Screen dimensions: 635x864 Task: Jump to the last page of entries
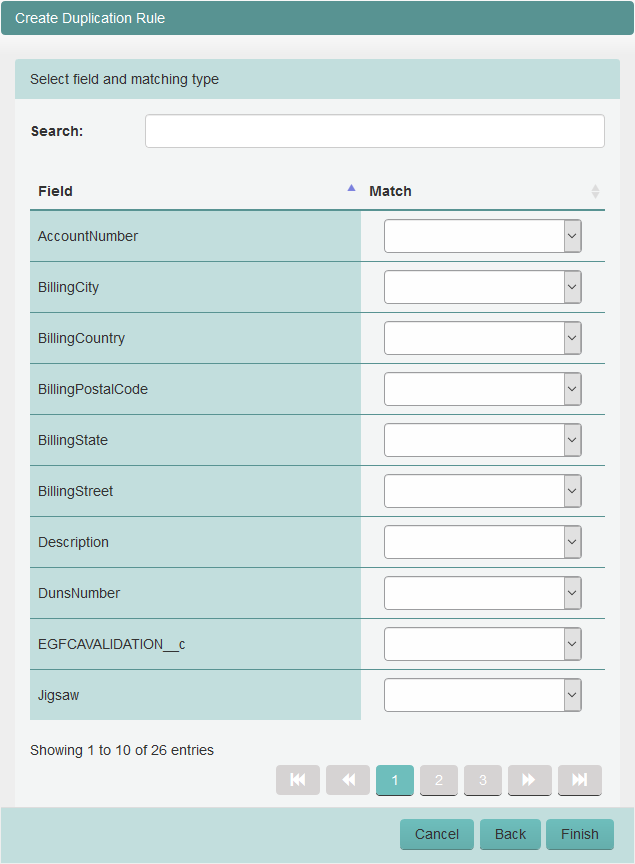(579, 780)
